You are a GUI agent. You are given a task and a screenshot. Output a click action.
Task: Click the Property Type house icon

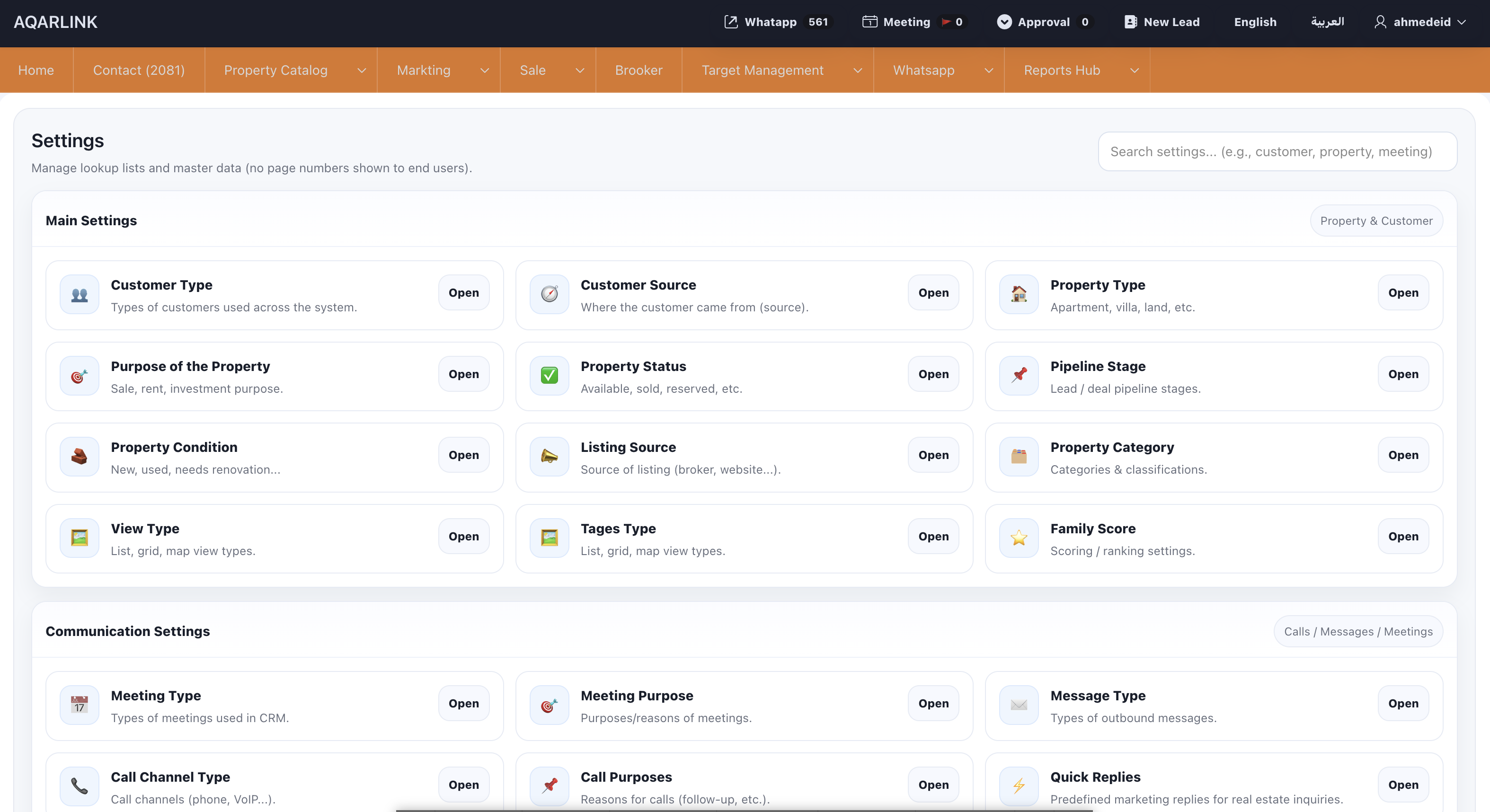(x=1019, y=295)
